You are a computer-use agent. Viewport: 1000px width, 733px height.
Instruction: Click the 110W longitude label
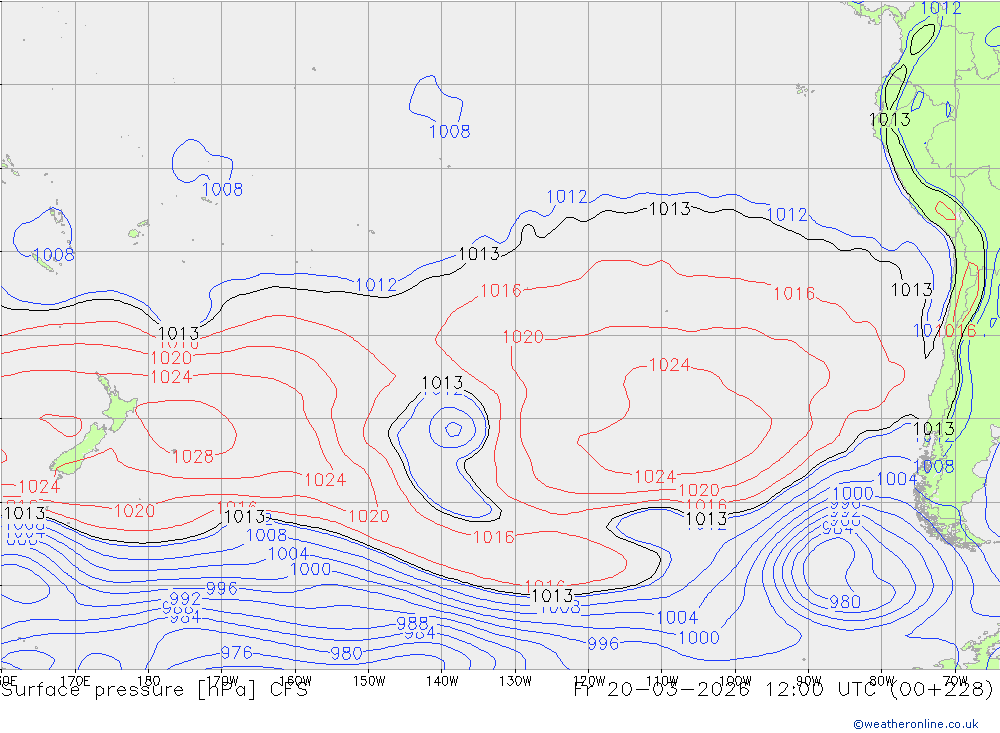coord(662,681)
